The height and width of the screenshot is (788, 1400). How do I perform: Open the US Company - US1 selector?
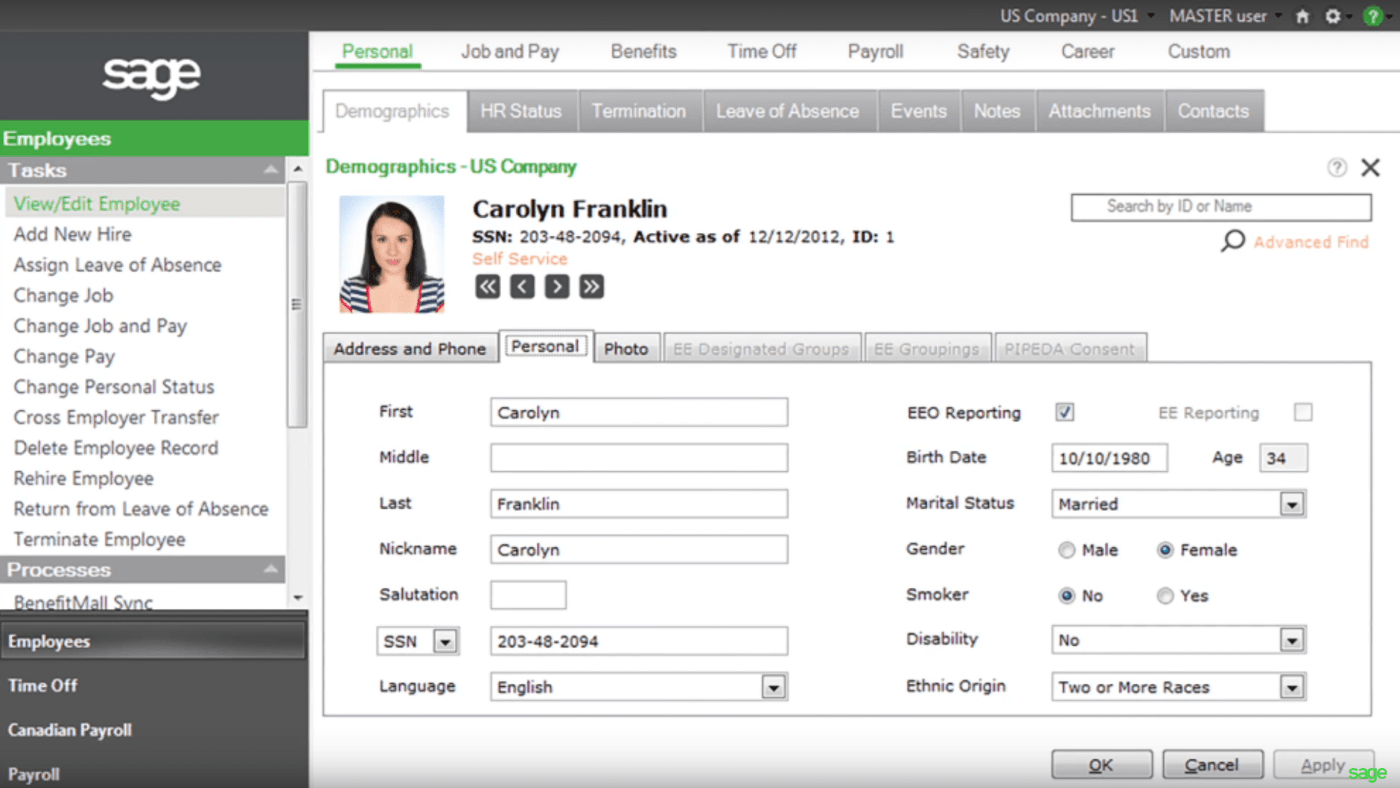[x=1077, y=16]
